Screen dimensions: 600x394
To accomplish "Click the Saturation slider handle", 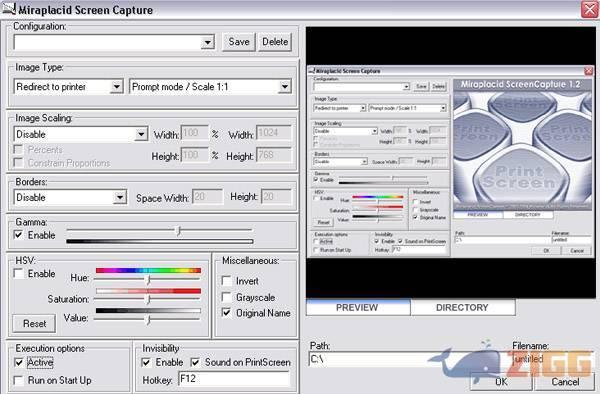I will tap(148, 300).
